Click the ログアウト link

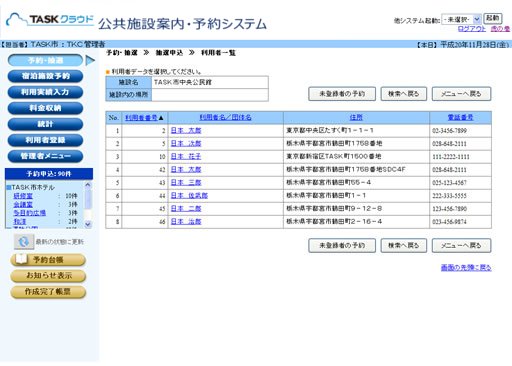click(472, 29)
